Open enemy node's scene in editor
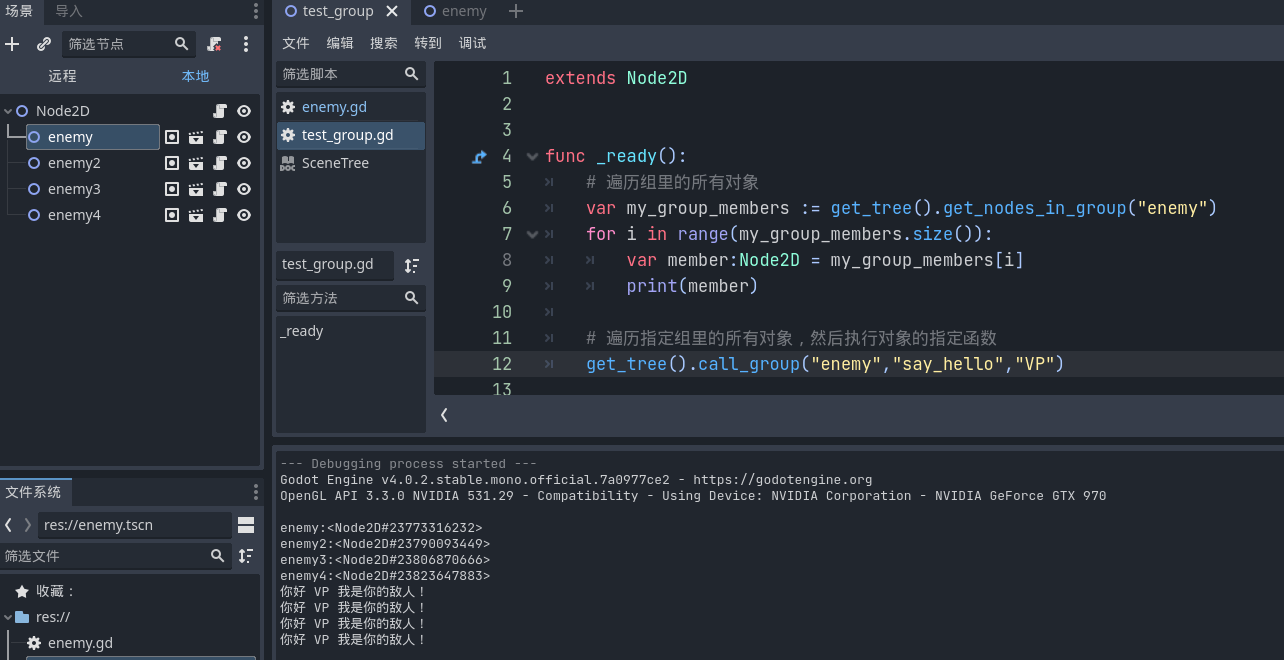This screenshot has height=660, width=1284. pos(196,137)
